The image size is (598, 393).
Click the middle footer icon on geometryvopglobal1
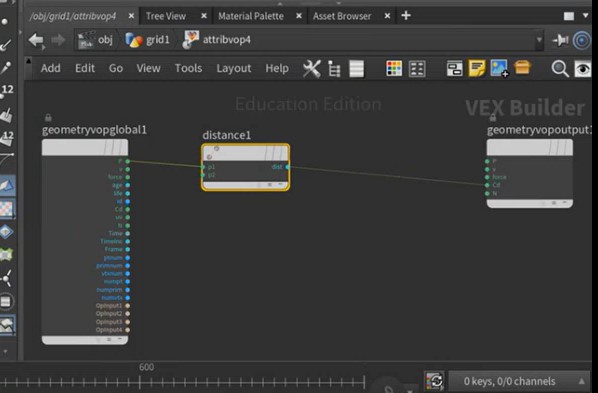coord(109,339)
